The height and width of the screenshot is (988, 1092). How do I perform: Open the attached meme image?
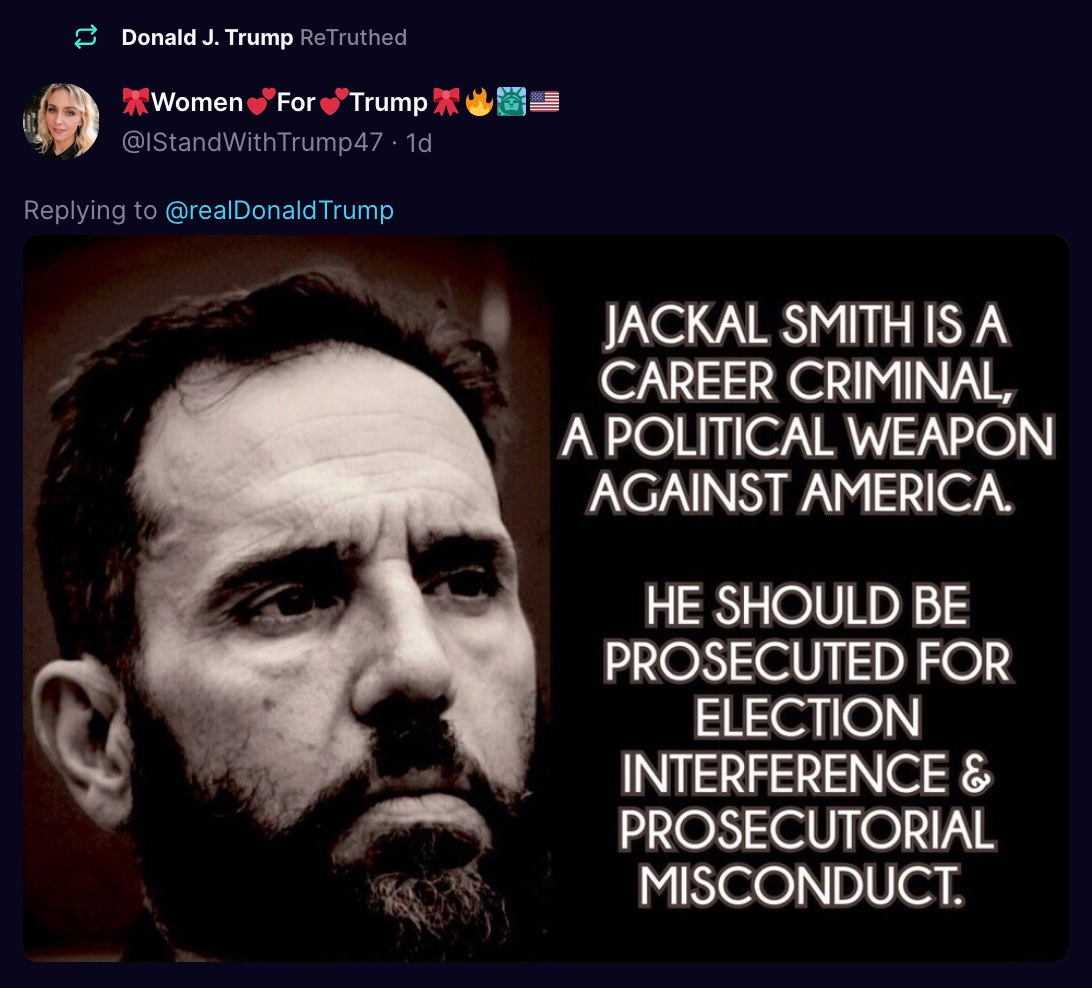point(546,599)
